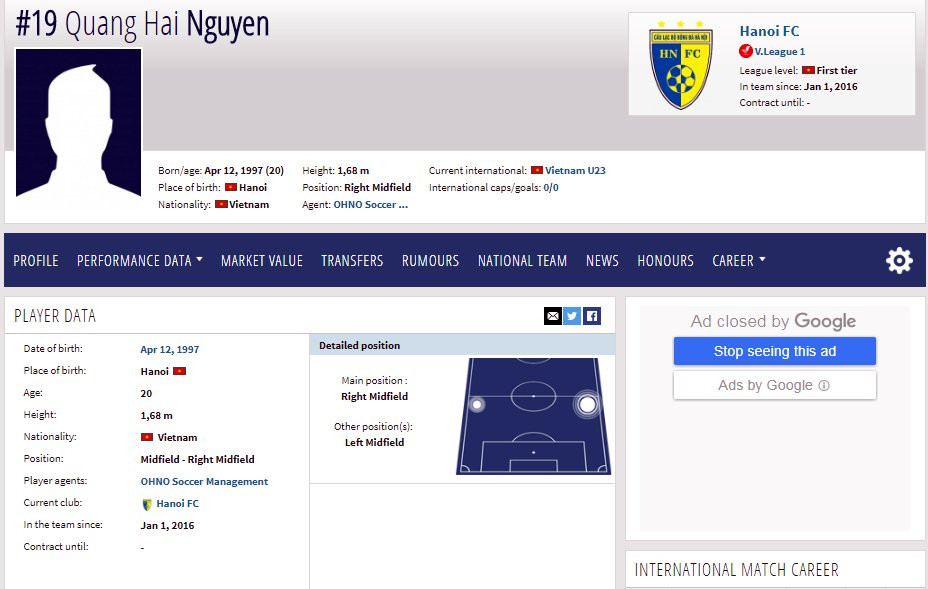Expand the Career dropdown menu
The width and height of the screenshot is (928, 589).
coord(738,261)
